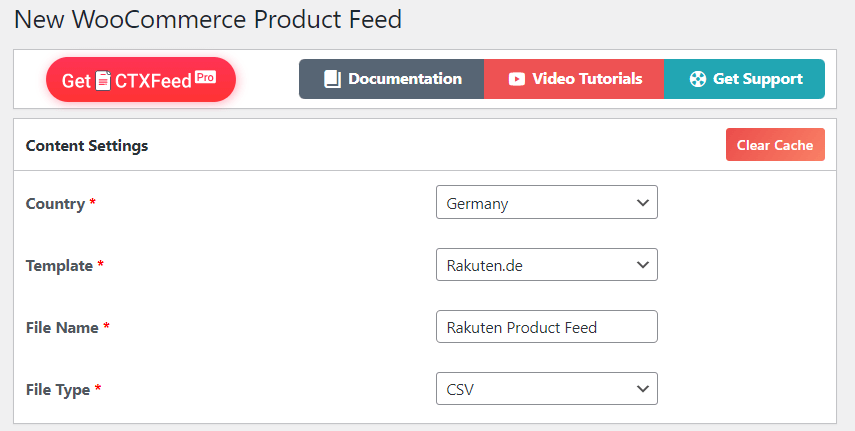Click the chevron arrow in File Type select
The height and width of the screenshot is (431, 855).
pos(643,389)
